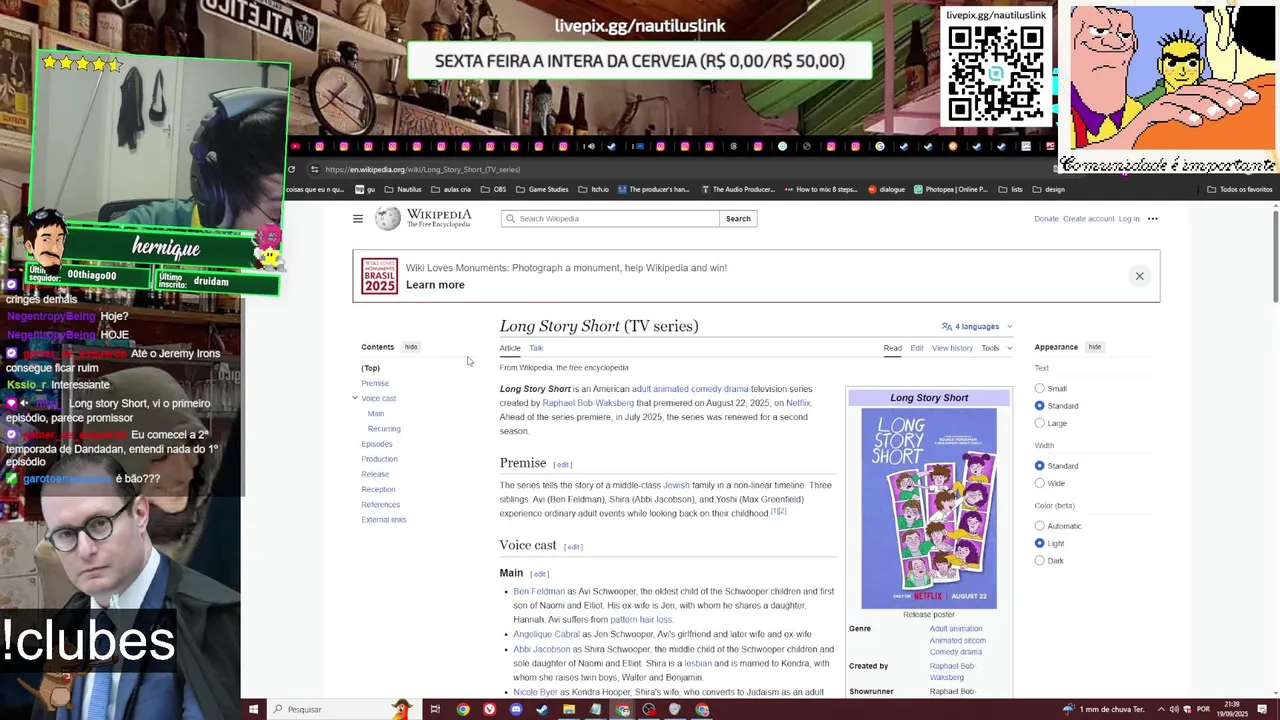
Task: Open the Donate link
Action: coord(1046,218)
